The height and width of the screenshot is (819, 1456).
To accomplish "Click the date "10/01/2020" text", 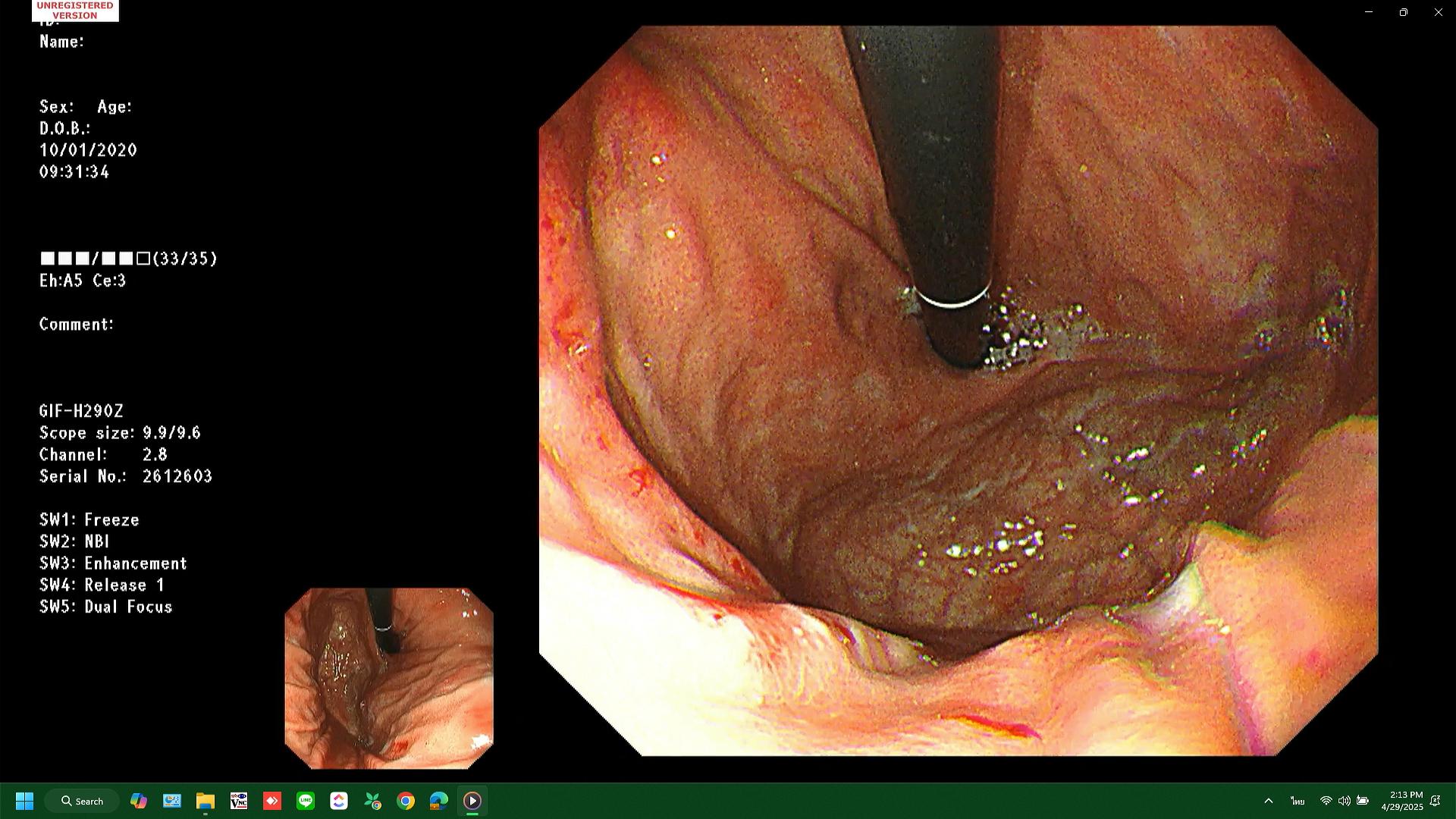I will [x=88, y=150].
